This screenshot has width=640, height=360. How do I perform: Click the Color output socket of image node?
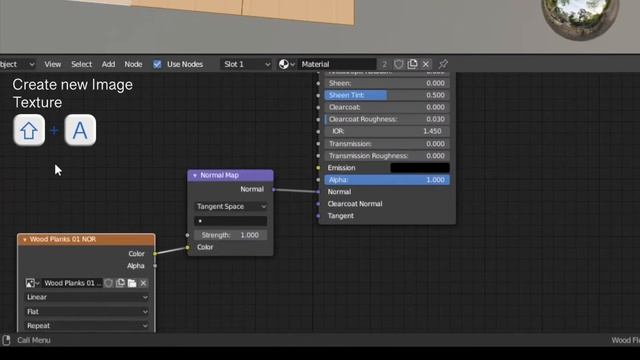click(155, 254)
